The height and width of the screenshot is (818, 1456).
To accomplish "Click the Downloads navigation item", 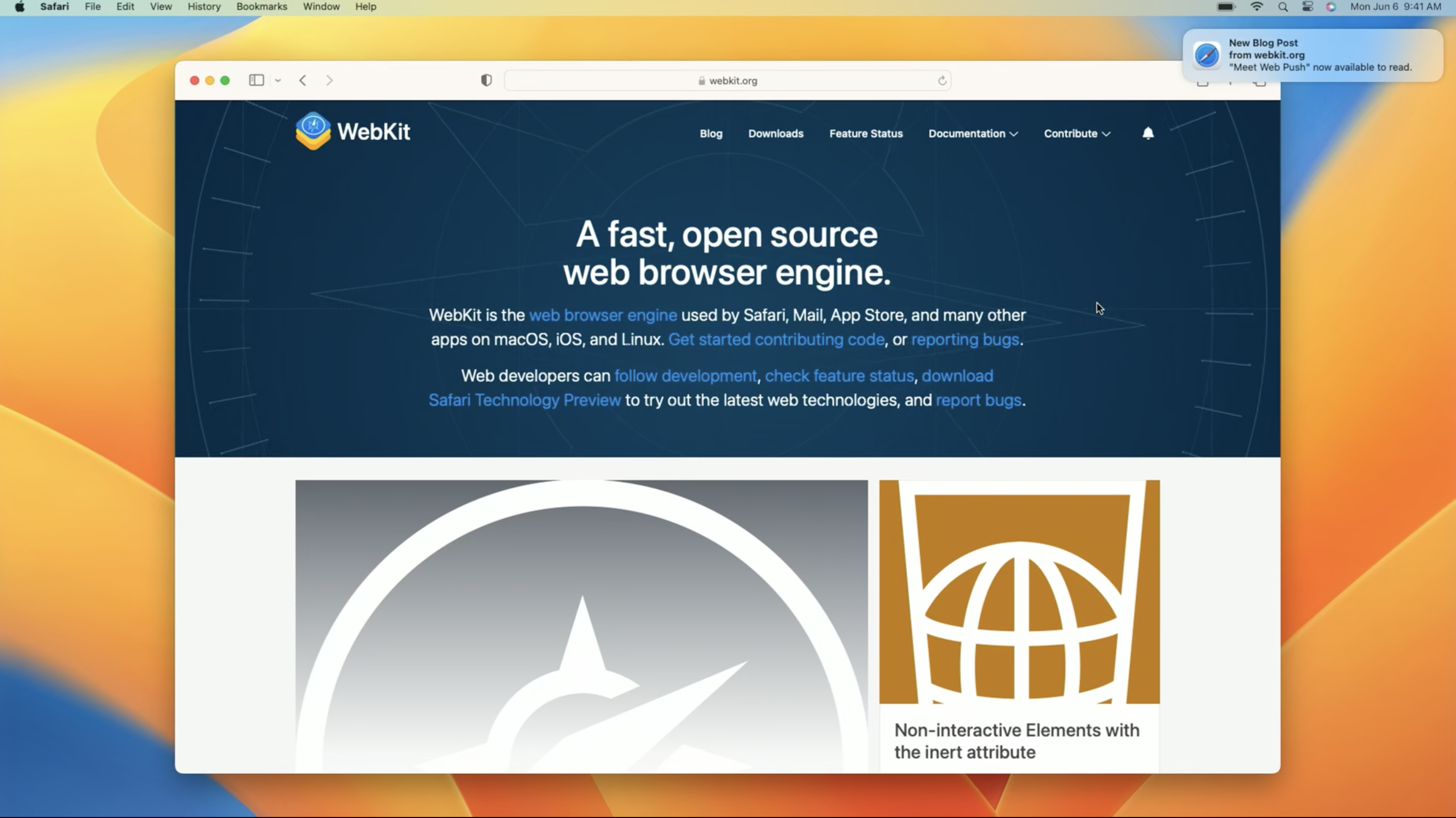I will (776, 133).
